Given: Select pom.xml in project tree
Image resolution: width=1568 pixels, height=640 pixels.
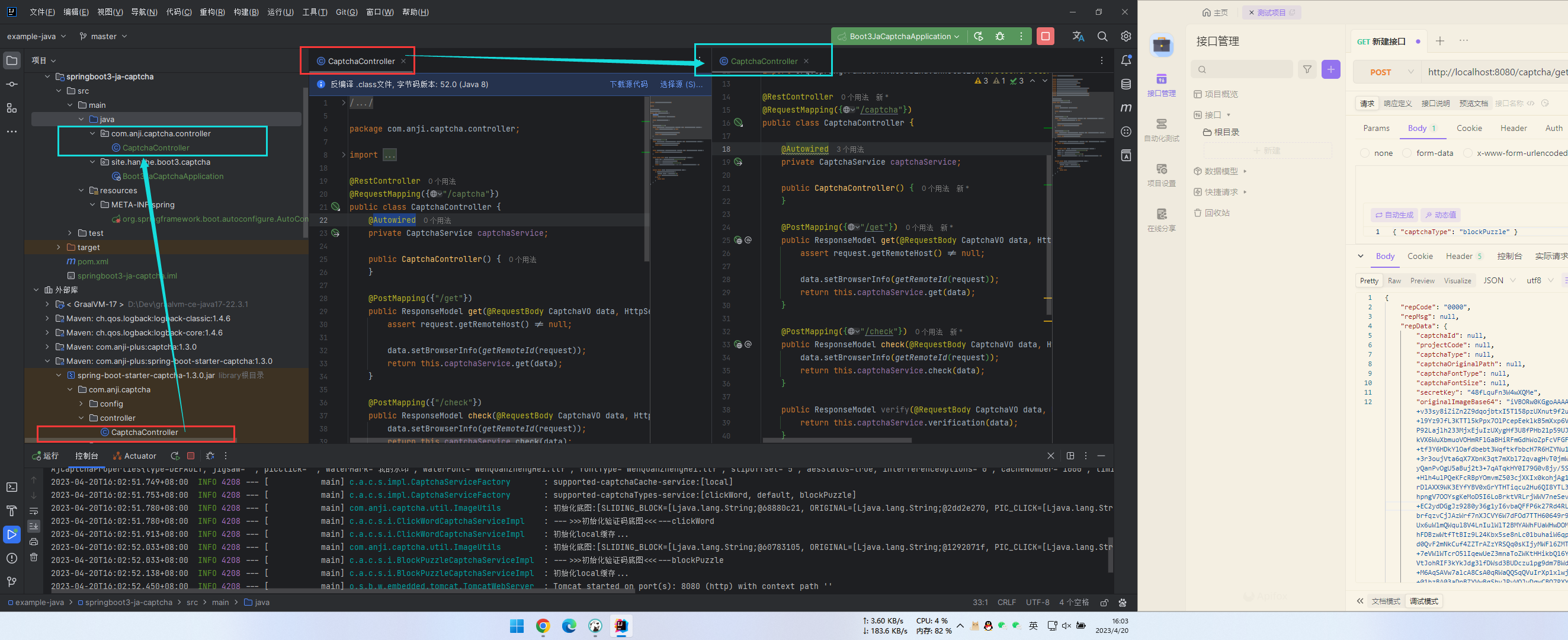Looking at the screenshot, I should click(92, 261).
